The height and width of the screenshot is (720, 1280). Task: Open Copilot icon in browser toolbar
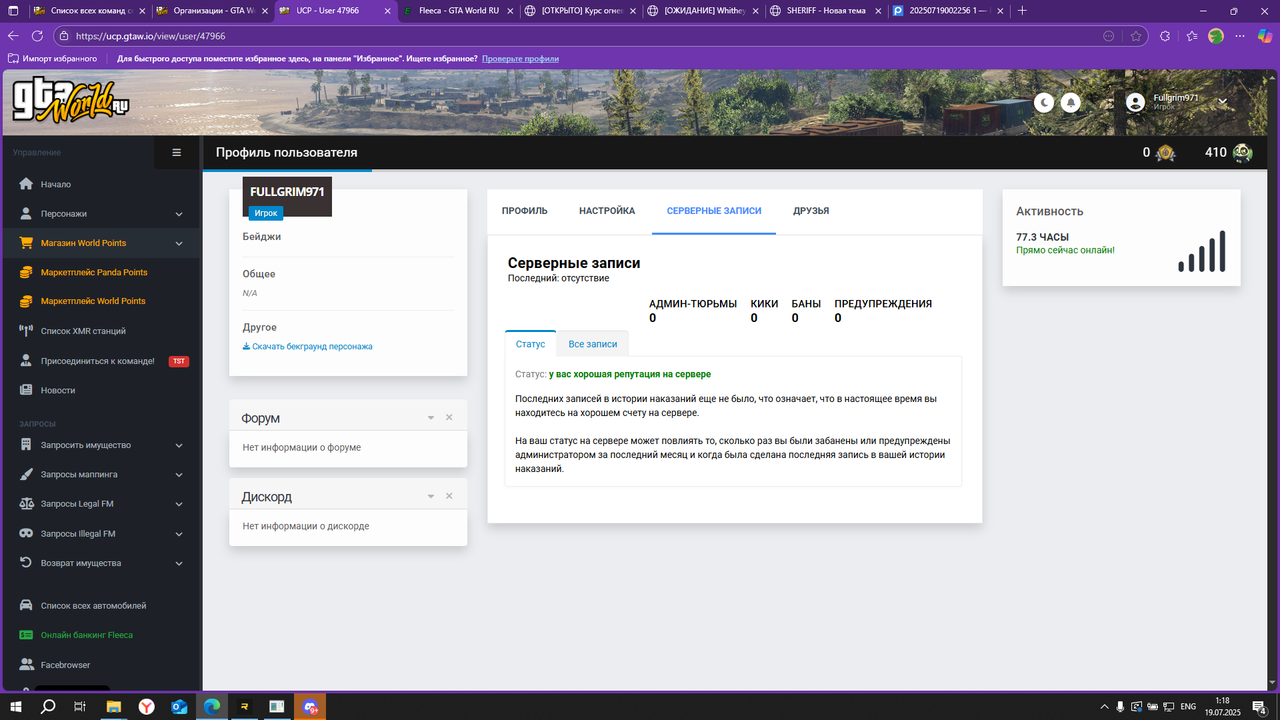[x=1266, y=36]
